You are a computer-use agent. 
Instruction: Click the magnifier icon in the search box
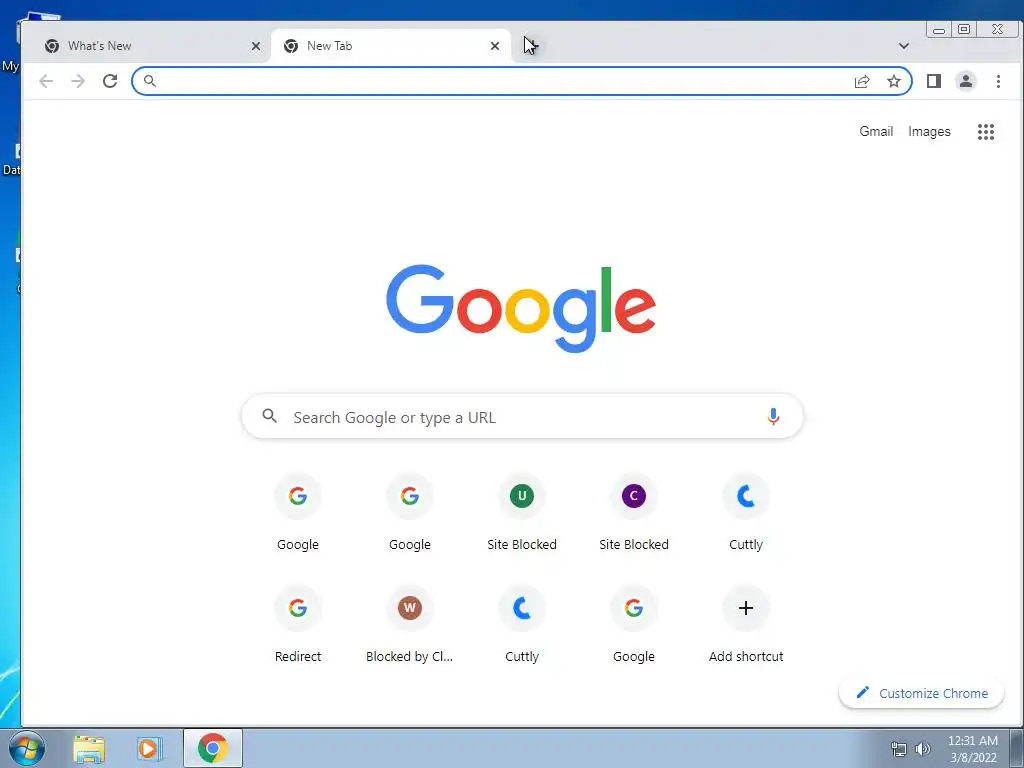[x=269, y=415]
